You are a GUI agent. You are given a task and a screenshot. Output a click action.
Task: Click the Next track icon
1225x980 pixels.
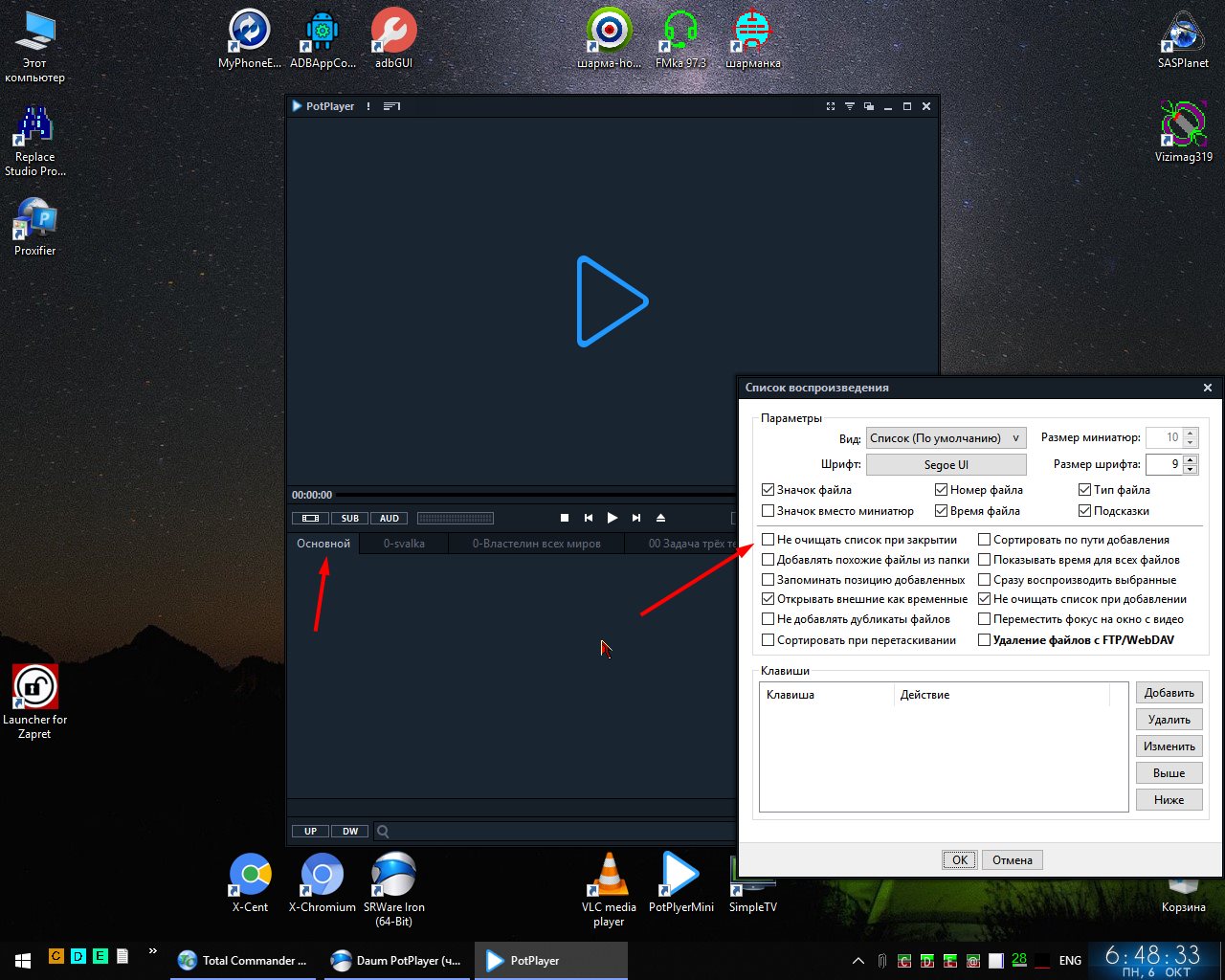pyautogui.click(x=636, y=518)
